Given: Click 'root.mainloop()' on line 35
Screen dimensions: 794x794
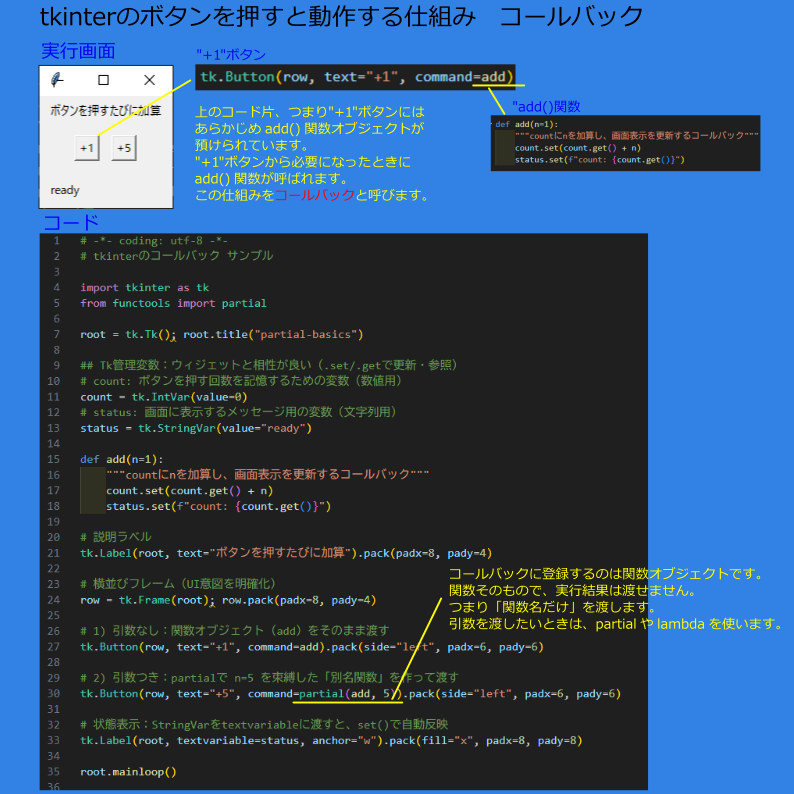Looking at the screenshot, I should tap(128, 772).
